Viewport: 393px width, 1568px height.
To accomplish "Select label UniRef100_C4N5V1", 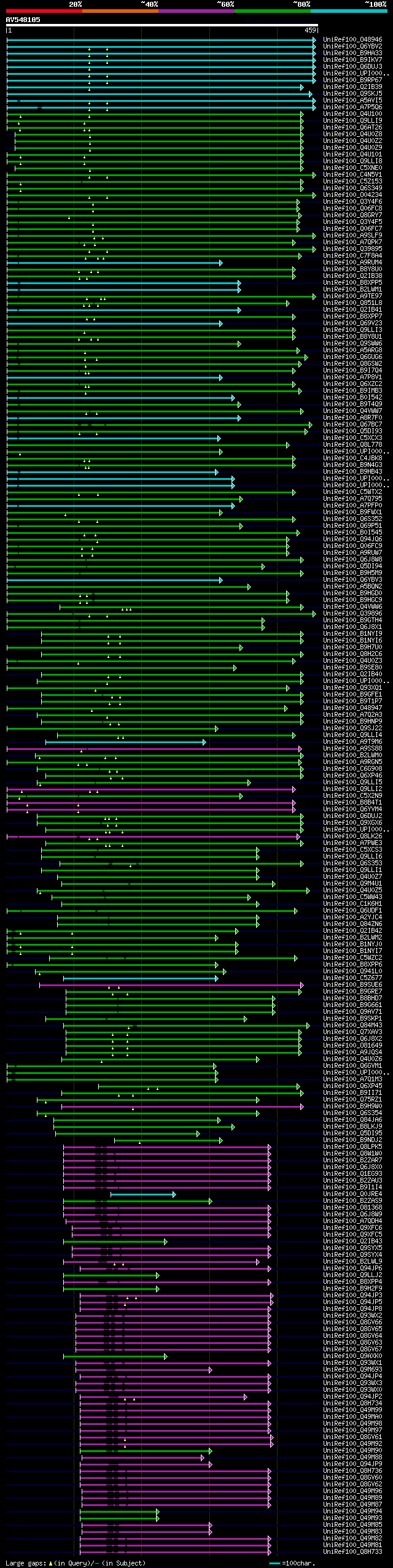I will (x=352, y=174).
